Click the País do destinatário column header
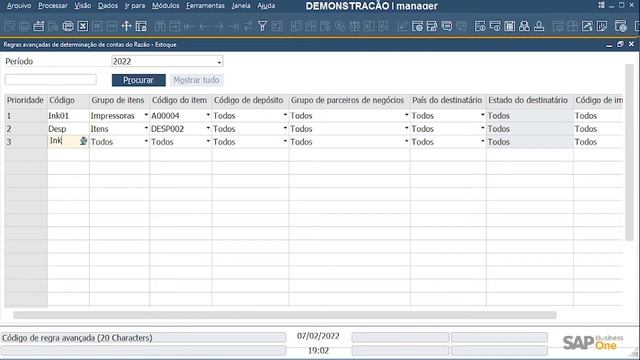This screenshot has width=640, height=360. pyautogui.click(x=448, y=100)
